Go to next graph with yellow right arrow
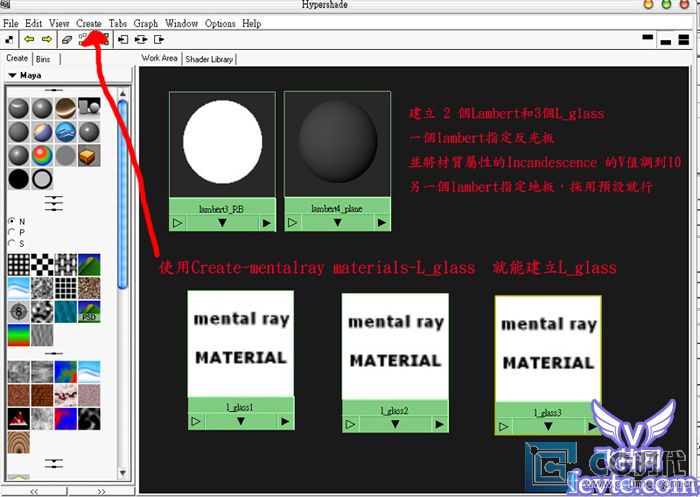This screenshot has width=700, height=497. [46, 39]
